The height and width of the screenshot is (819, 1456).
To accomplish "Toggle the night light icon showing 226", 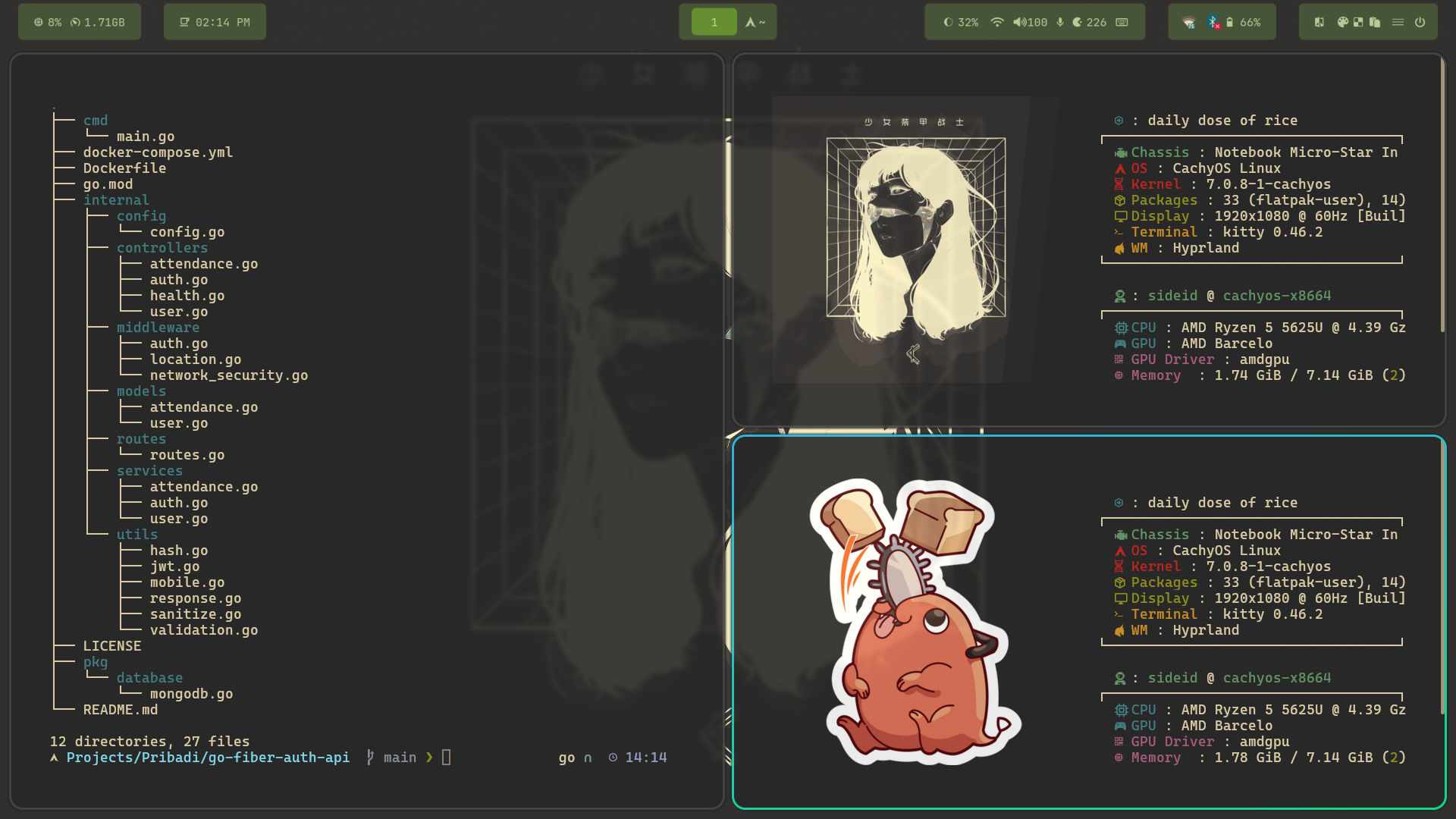I will click(x=1089, y=22).
